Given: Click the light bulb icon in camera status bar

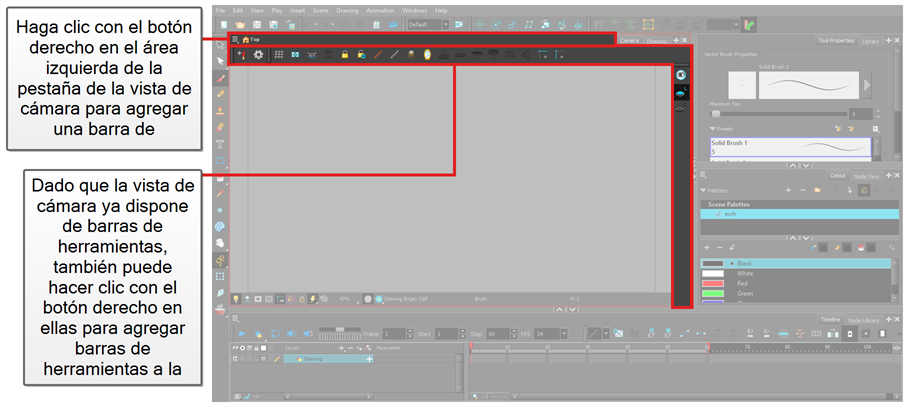Looking at the screenshot, I should [236, 298].
